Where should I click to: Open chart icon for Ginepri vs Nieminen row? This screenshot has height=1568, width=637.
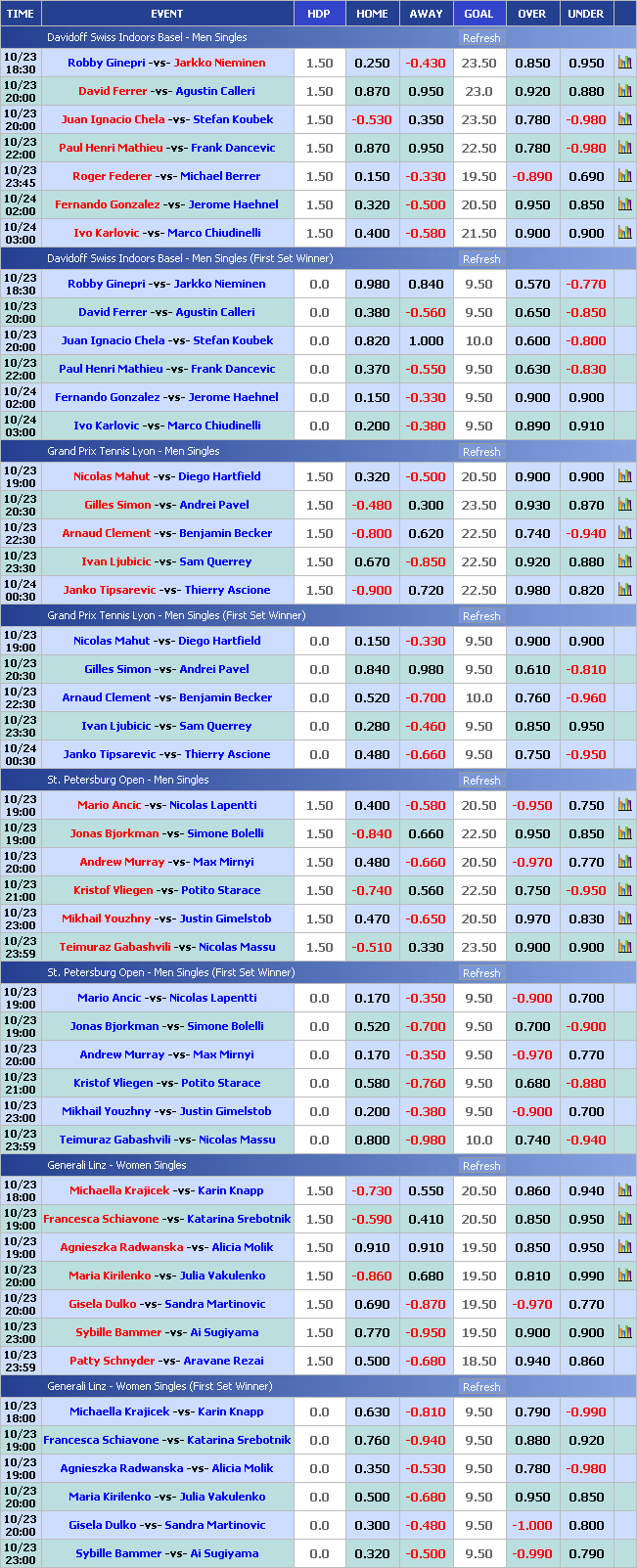tap(624, 63)
